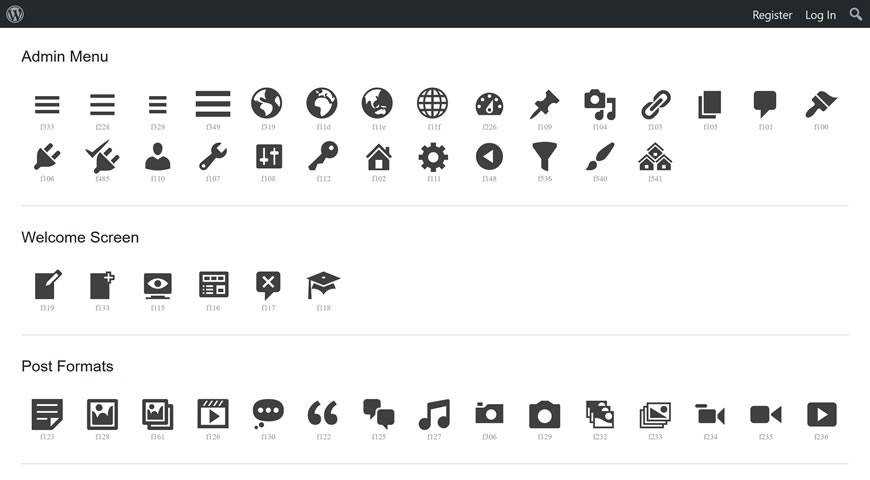Select the camera and music media icon
The image size is (870, 480).
[x=600, y=104]
